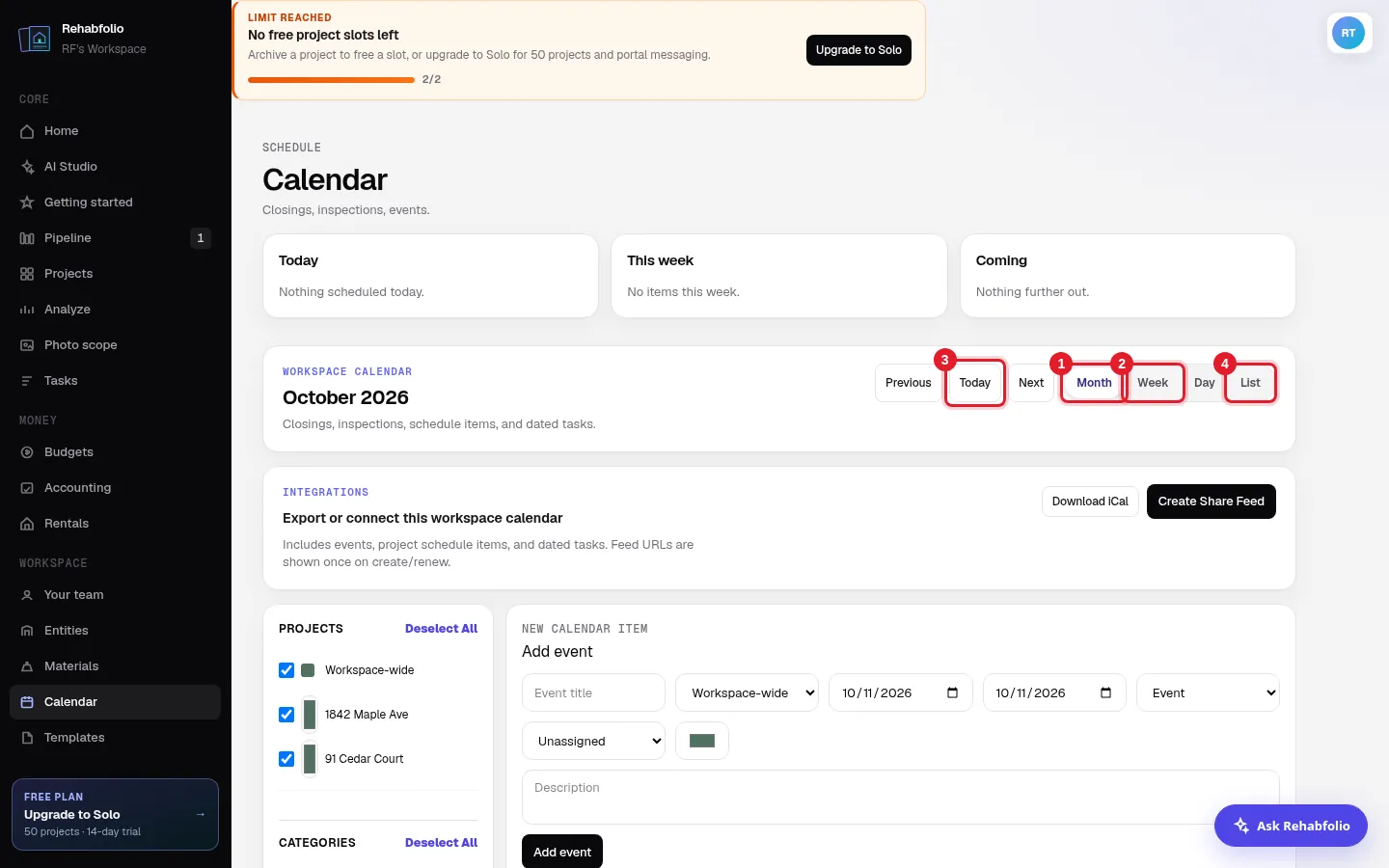Open Home via its house icon

pyautogui.click(x=27, y=131)
